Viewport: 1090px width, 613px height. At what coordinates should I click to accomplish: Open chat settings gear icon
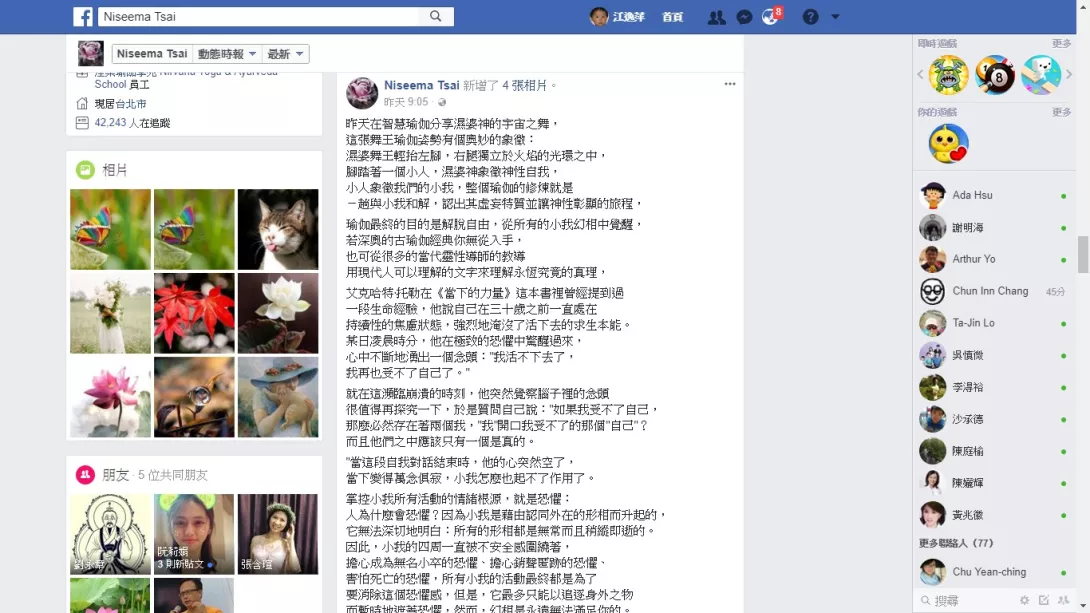(1024, 600)
